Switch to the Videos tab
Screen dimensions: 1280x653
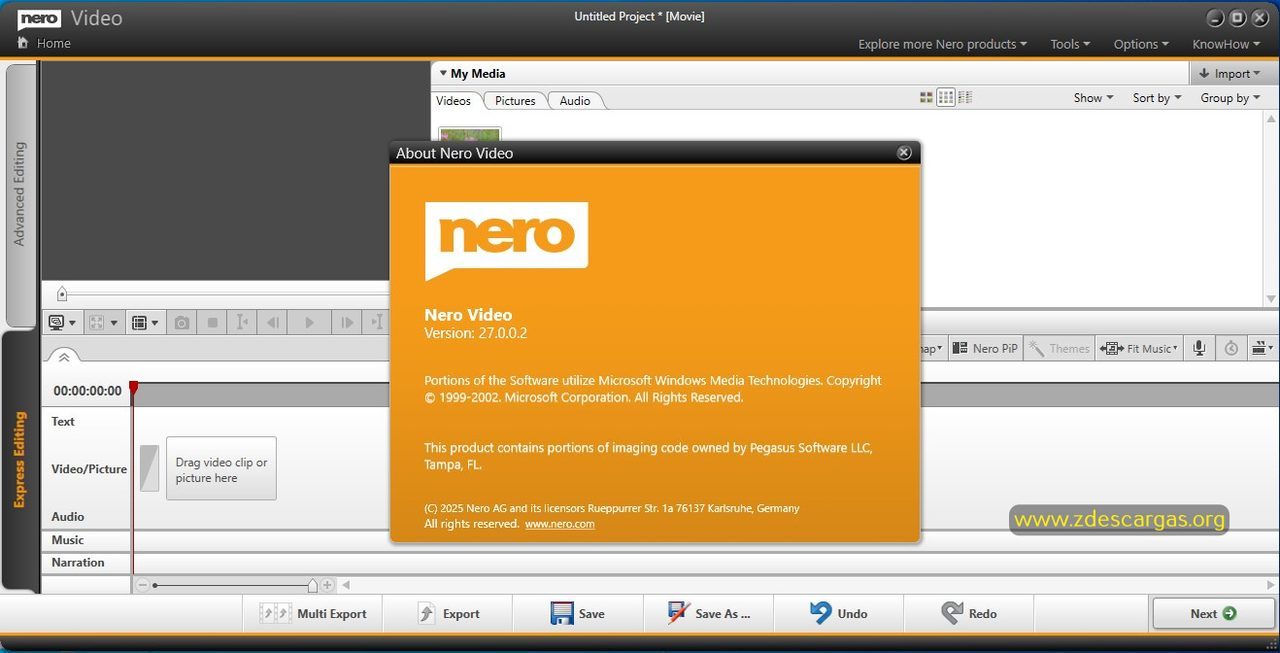coord(453,101)
